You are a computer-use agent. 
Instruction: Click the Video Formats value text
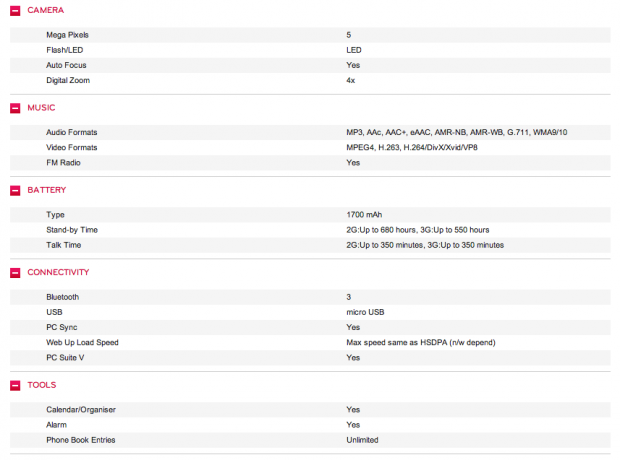coord(412,148)
